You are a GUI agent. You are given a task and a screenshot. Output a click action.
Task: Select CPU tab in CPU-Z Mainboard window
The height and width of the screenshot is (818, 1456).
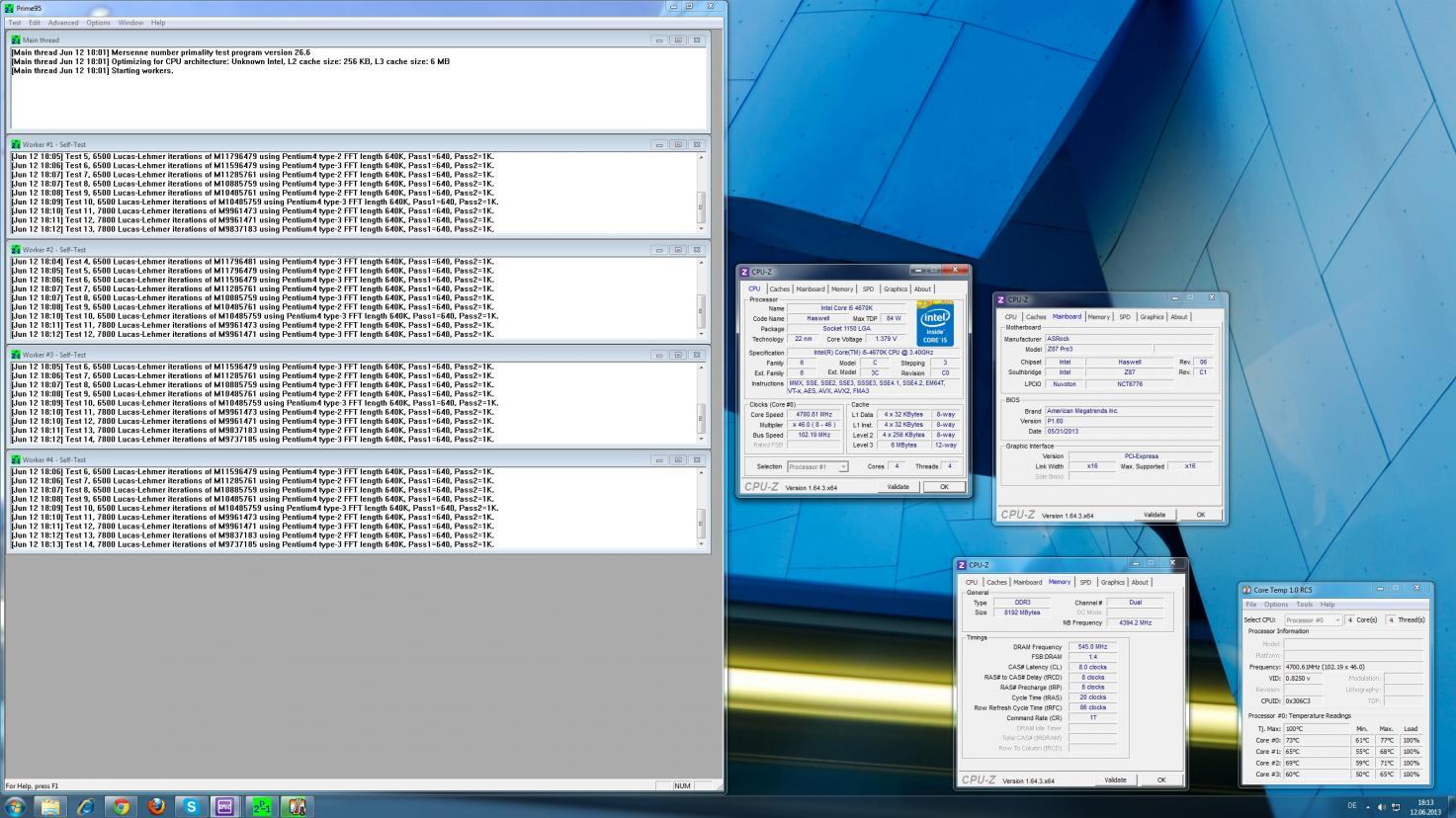1010,317
